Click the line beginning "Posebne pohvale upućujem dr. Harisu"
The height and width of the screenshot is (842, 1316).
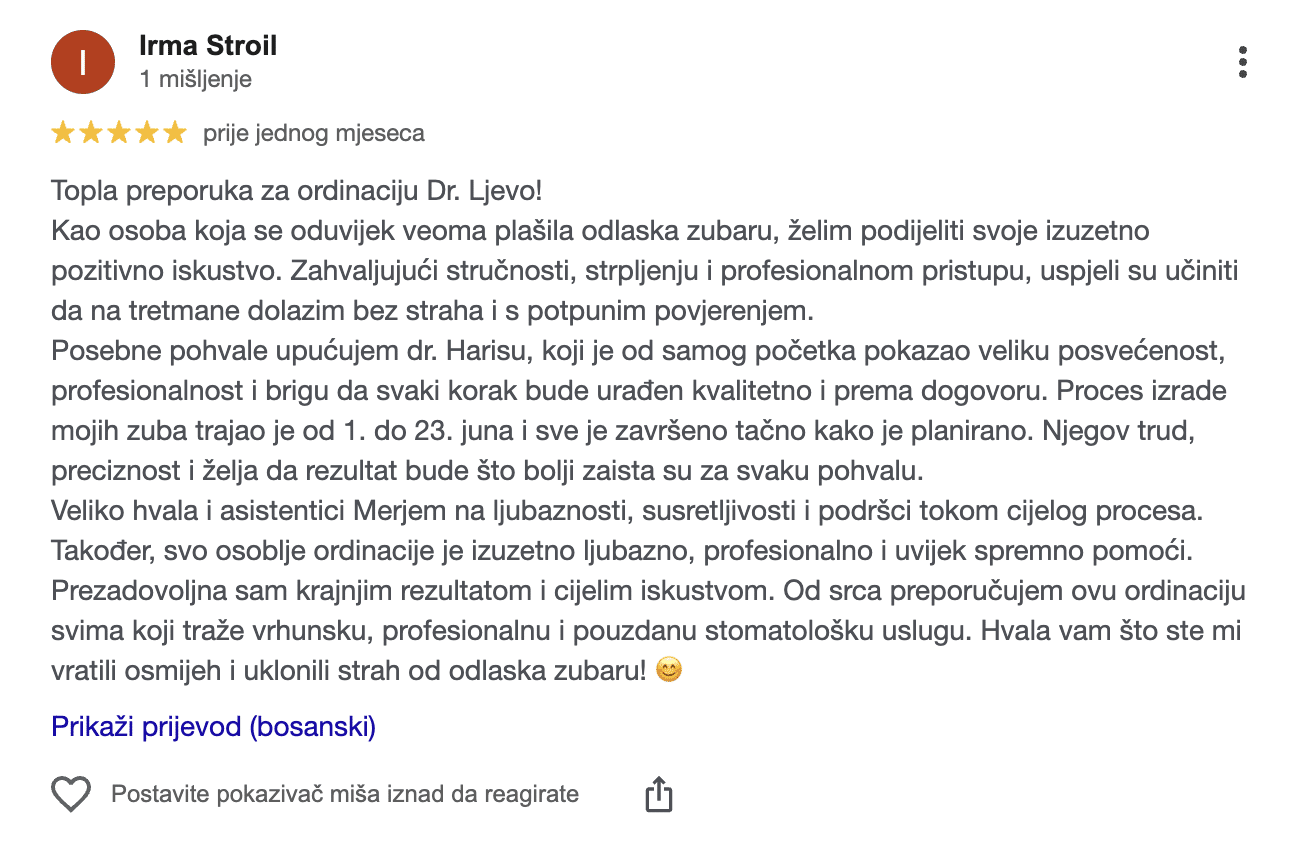(x=639, y=351)
